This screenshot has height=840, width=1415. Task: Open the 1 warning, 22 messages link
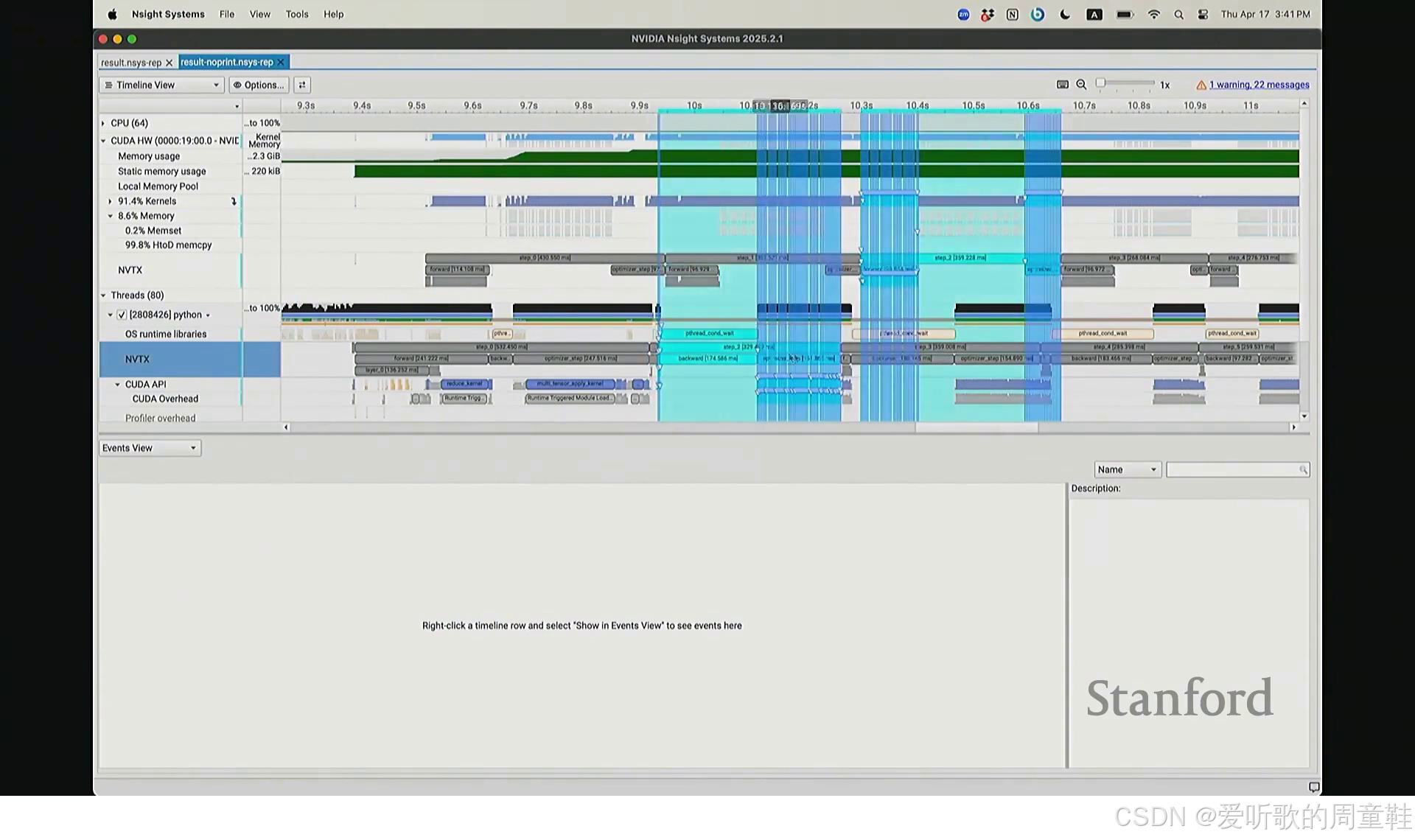pyautogui.click(x=1259, y=85)
